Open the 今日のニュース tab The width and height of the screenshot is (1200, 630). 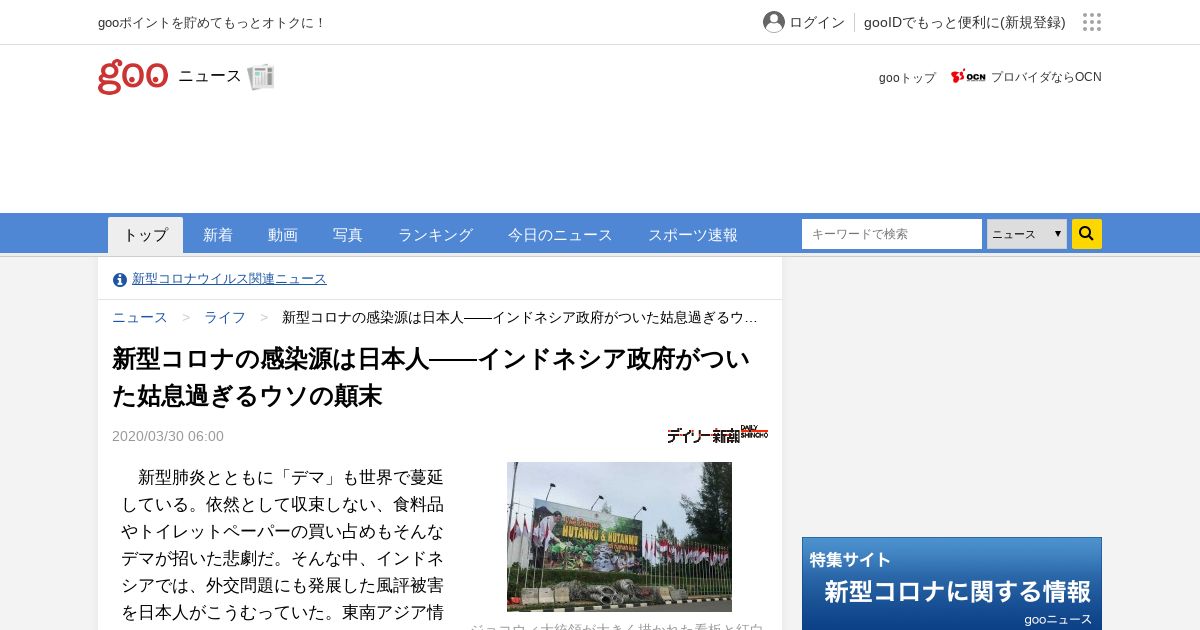560,235
